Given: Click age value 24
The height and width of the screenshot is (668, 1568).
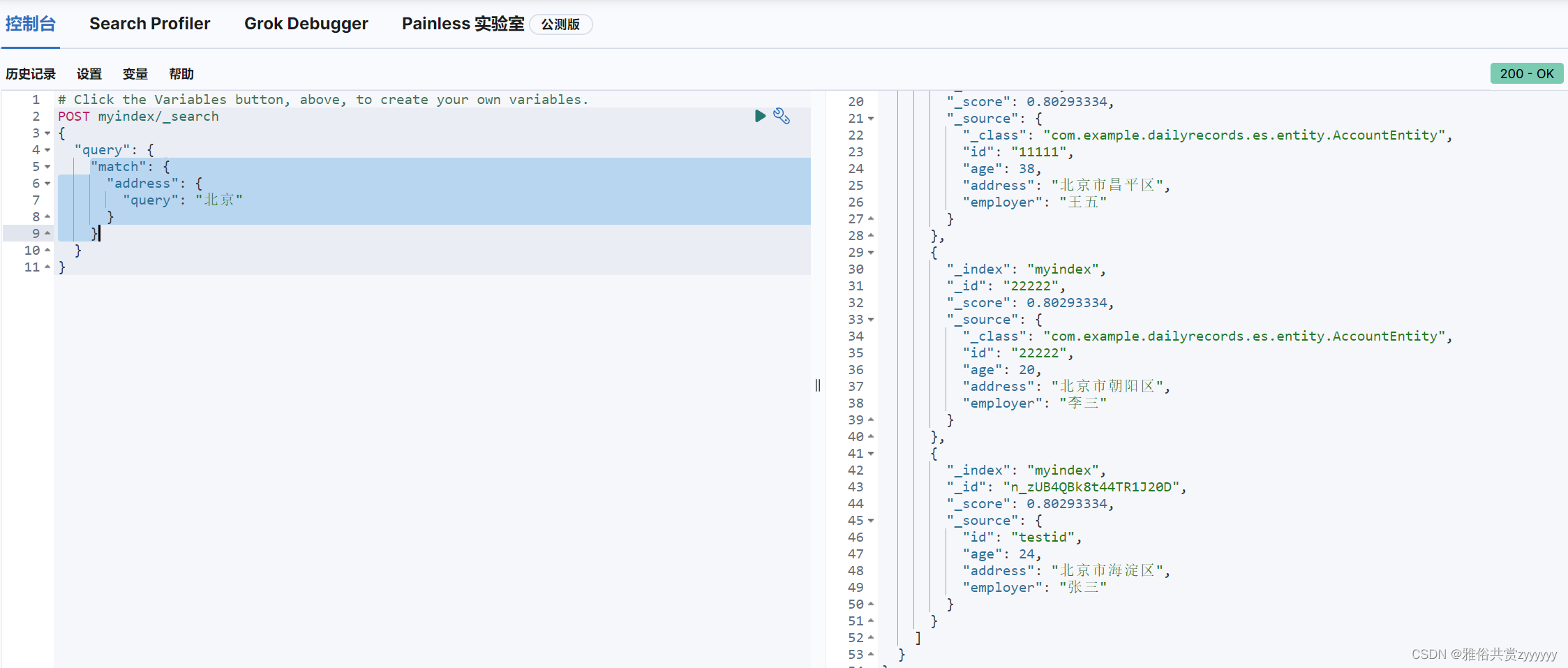Looking at the screenshot, I should click(1026, 554).
